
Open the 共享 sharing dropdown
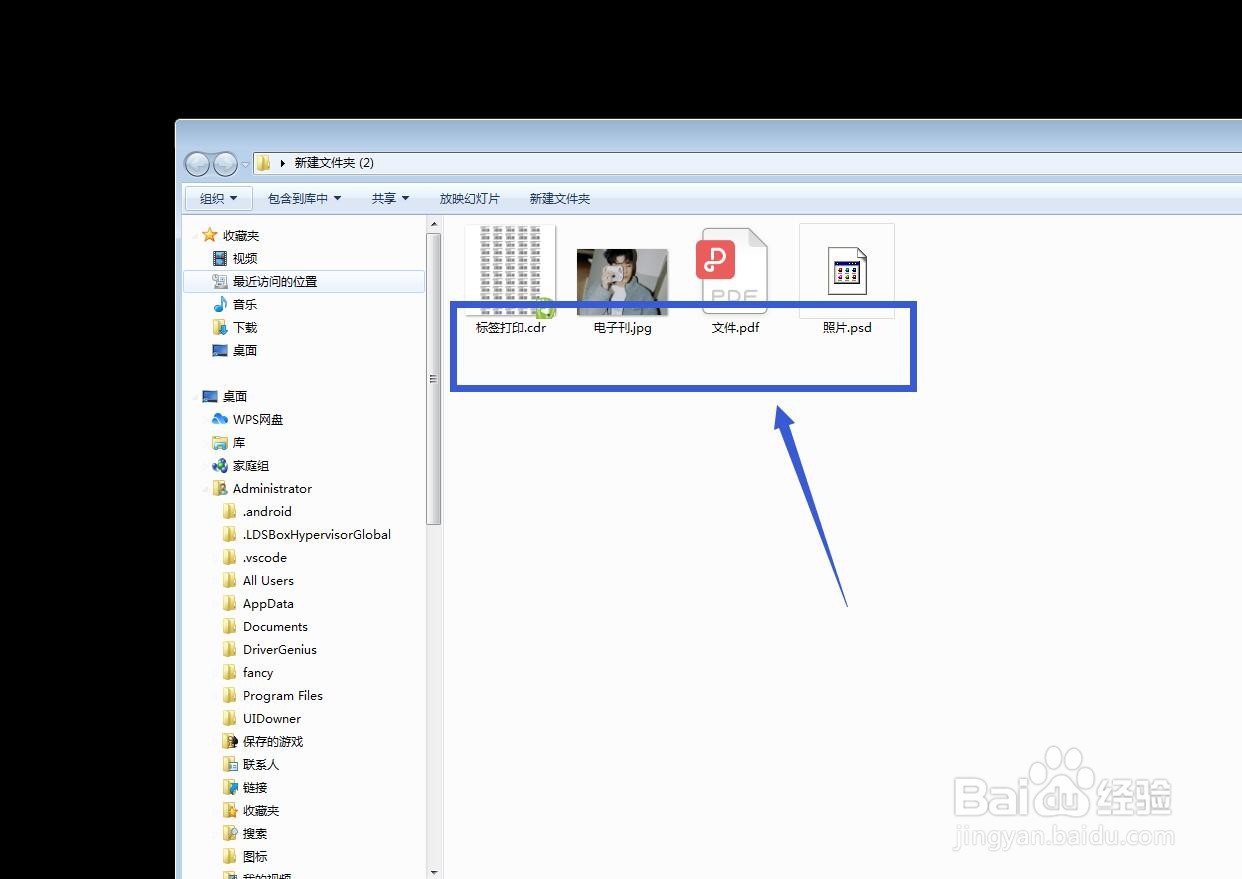[x=389, y=198]
